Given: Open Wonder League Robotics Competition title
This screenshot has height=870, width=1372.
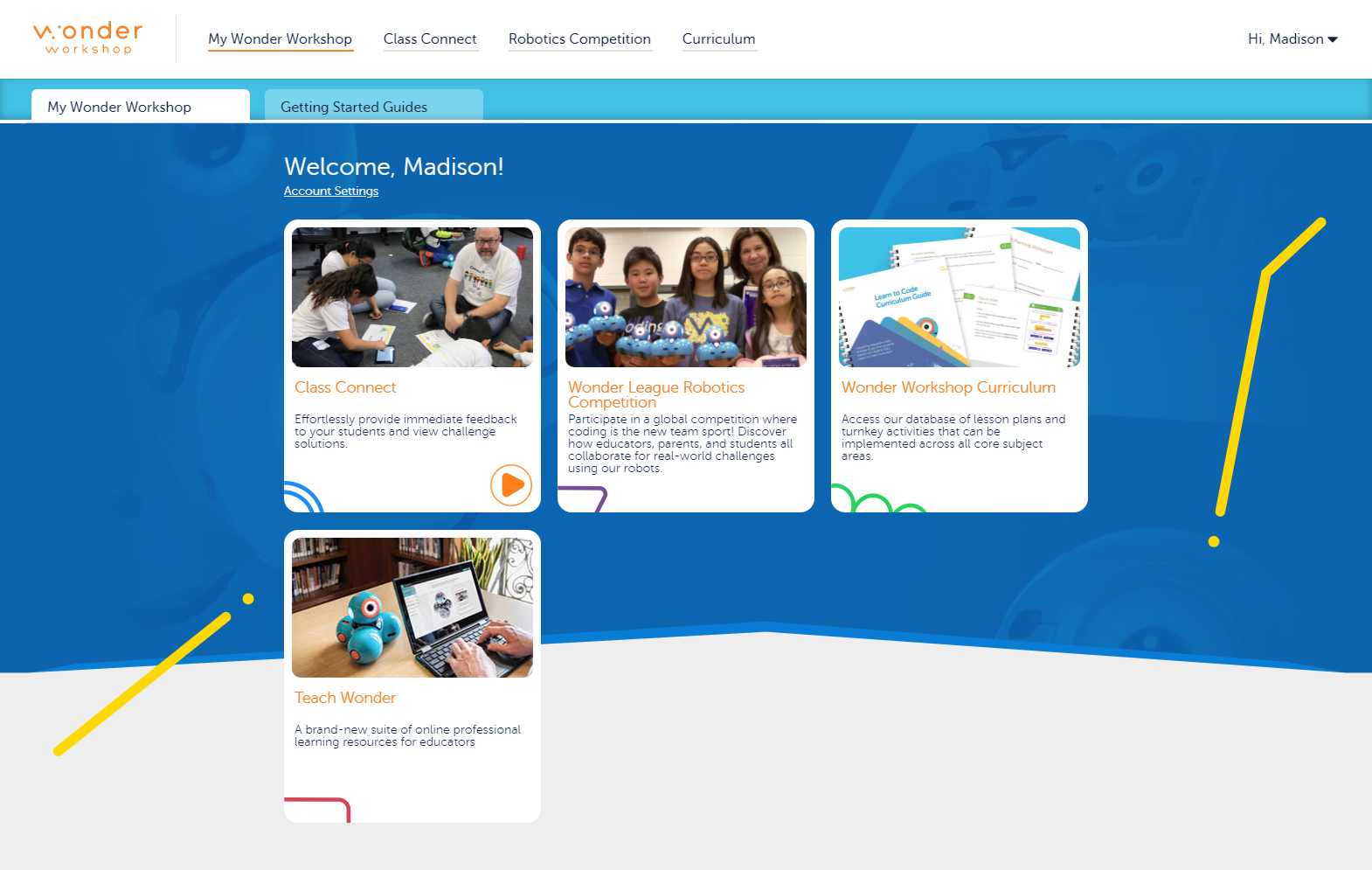Looking at the screenshot, I should point(656,394).
